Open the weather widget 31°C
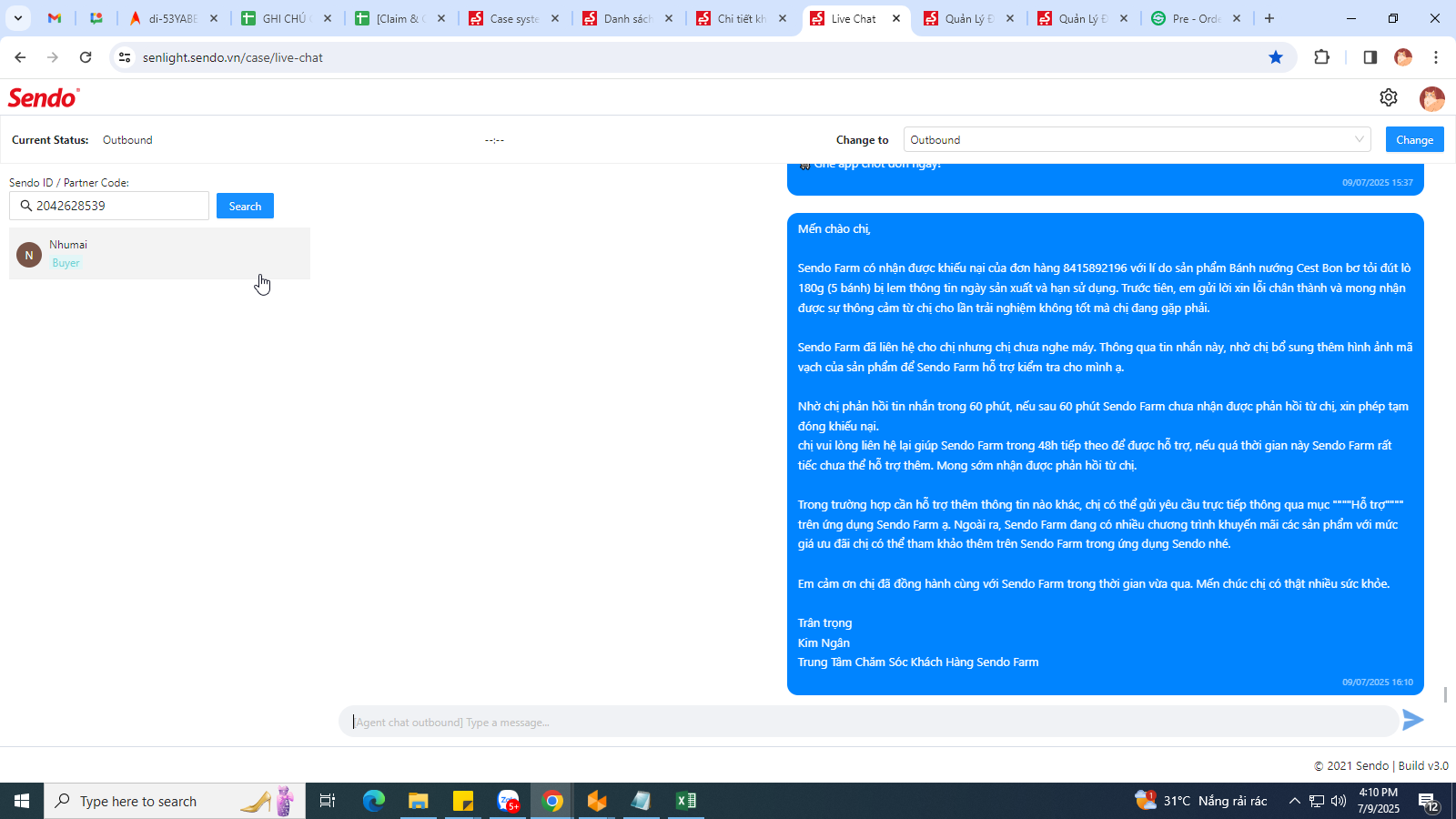The width and height of the screenshot is (1456, 819). 1201,801
